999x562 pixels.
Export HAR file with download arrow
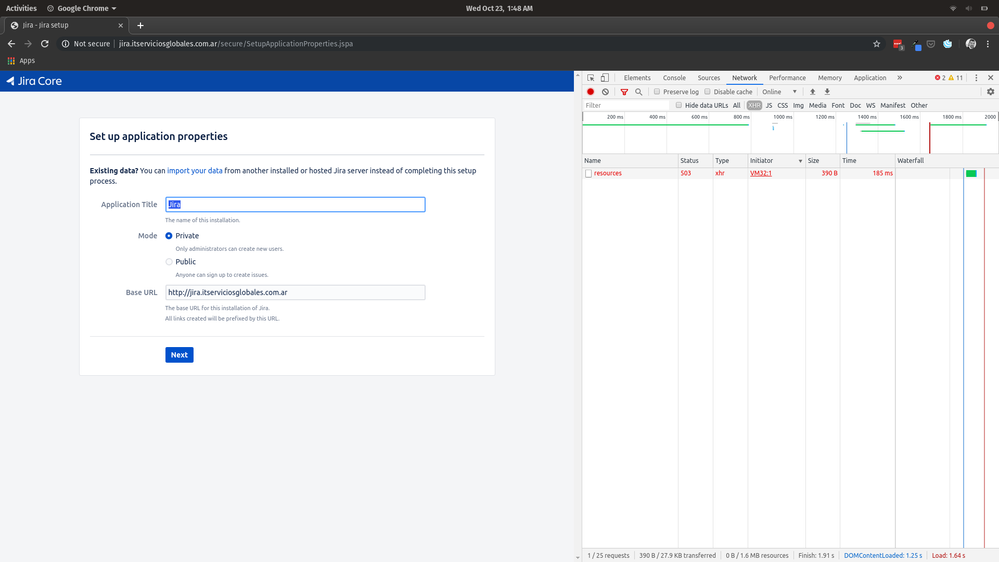tap(827, 92)
